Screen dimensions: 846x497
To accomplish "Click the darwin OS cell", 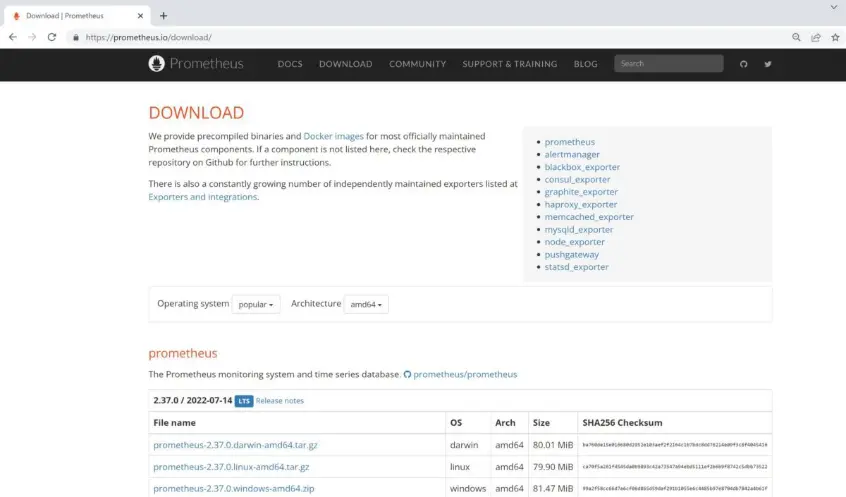I will click(x=464, y=445).
